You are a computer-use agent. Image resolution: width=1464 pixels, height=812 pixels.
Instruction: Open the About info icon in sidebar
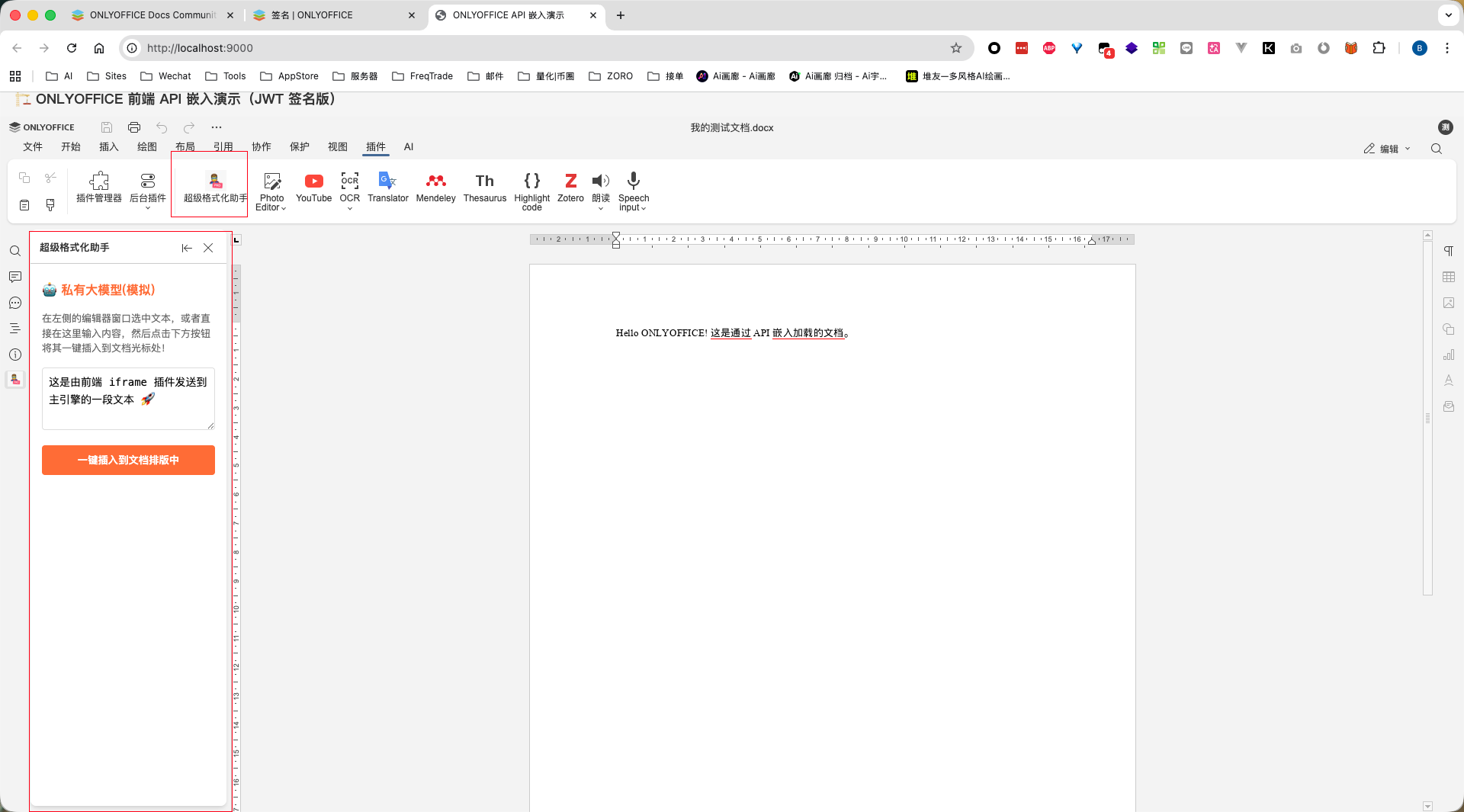pyautogui.click(x=15, y=355)
